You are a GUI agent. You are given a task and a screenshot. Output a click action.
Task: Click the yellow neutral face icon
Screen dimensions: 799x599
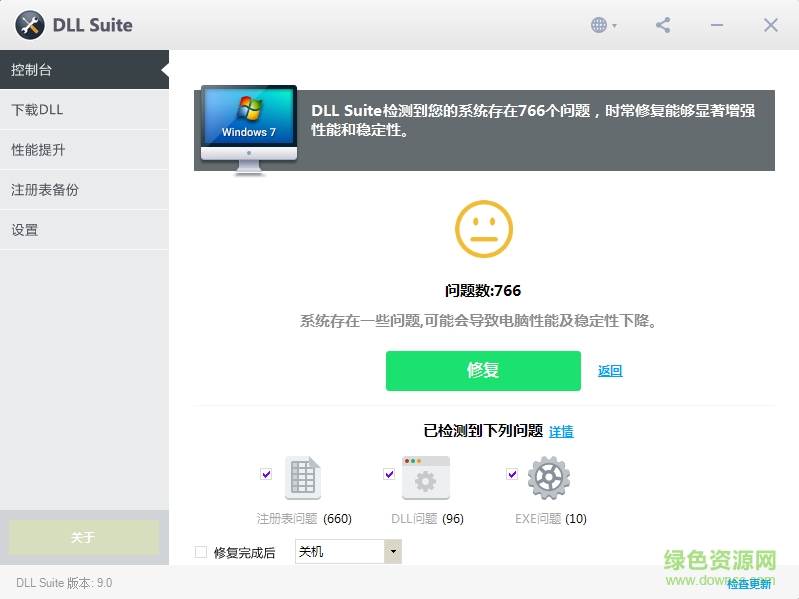pos(483,229)
